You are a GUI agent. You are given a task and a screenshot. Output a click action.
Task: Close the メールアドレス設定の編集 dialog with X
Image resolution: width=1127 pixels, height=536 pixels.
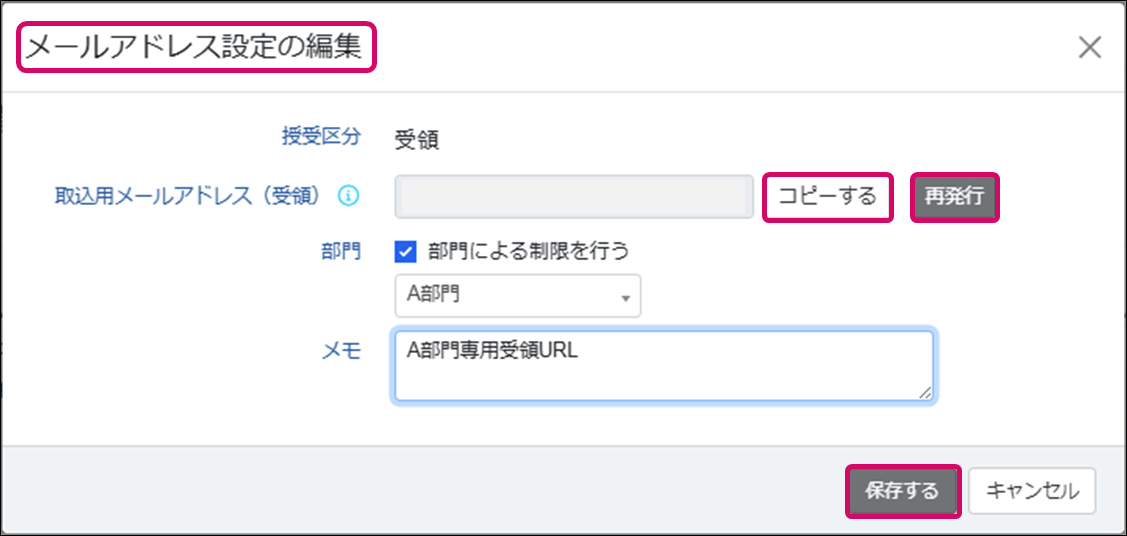[1089, 47]
